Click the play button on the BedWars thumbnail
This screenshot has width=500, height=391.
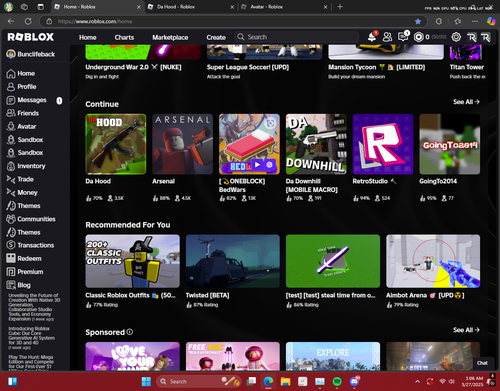257,164
